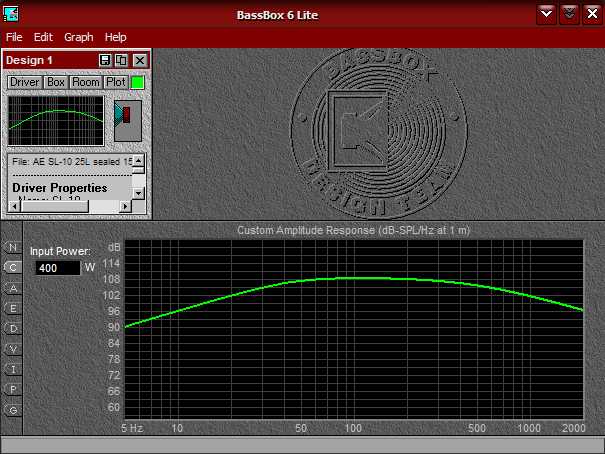Click right arrow of horizontal scrollbar
The height and width of the screenshot is (454, 605).
tap(125, 207)
